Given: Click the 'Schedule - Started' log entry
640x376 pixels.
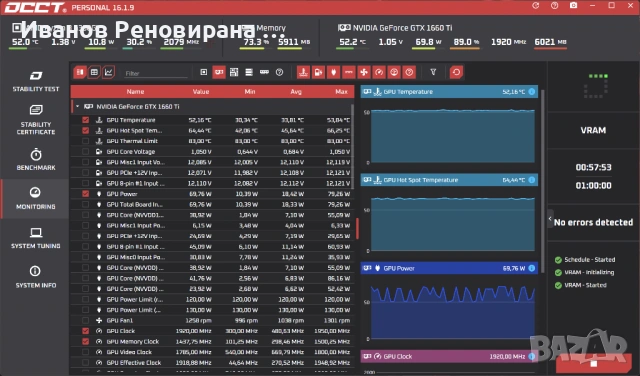Looking at the screenshot, I should coord(585,260).
